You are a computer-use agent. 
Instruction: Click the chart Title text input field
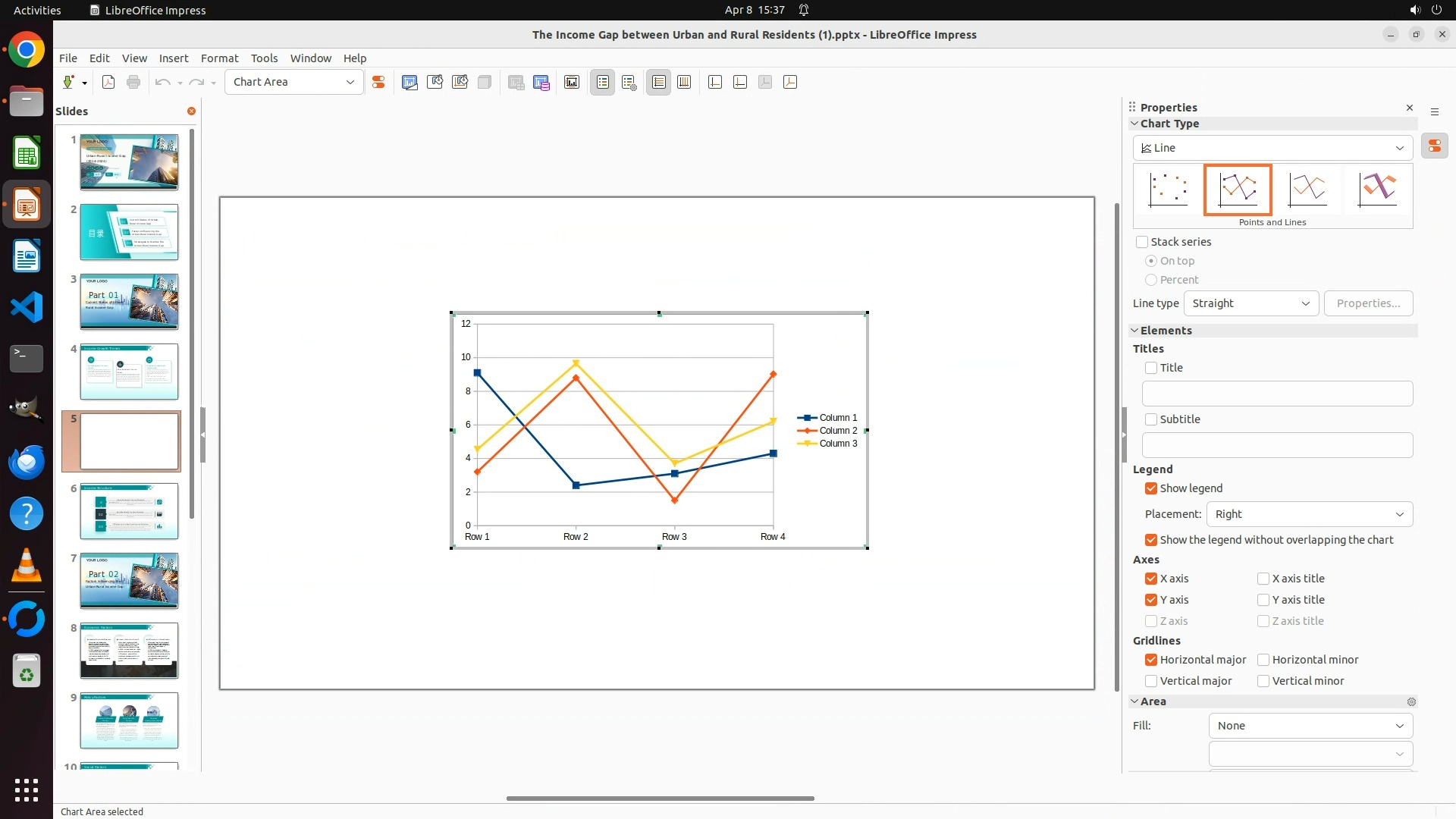(1277, 394)
